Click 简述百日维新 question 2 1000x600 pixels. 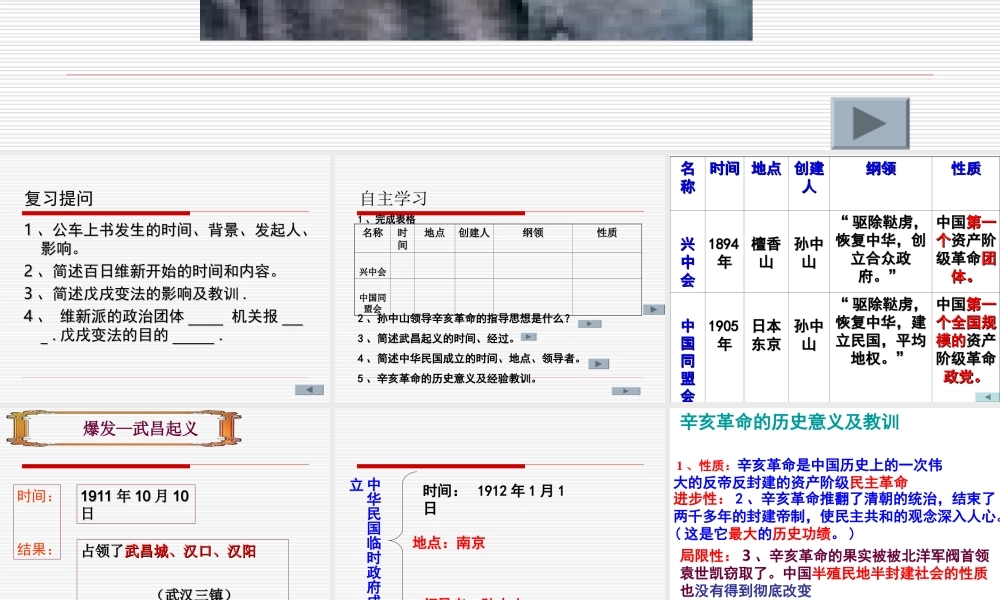pyautogui.click(x=152, y=271)
